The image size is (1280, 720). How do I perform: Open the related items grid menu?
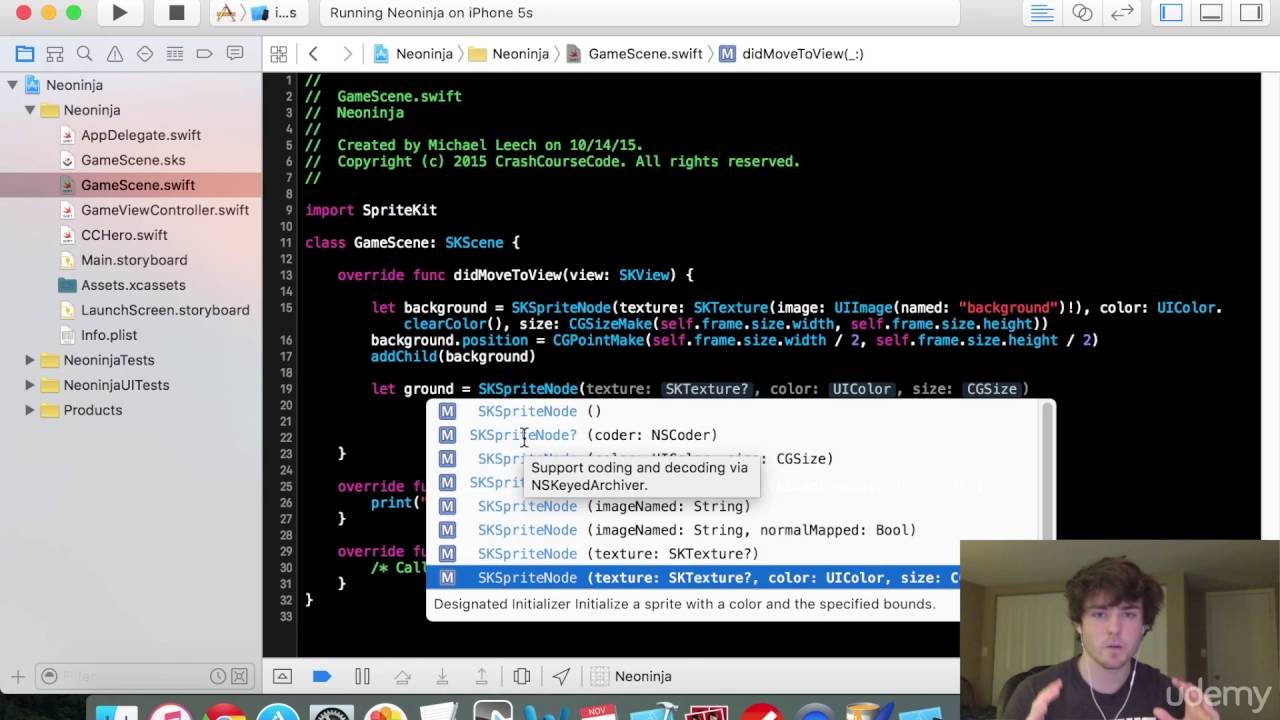tap(279, 54)
